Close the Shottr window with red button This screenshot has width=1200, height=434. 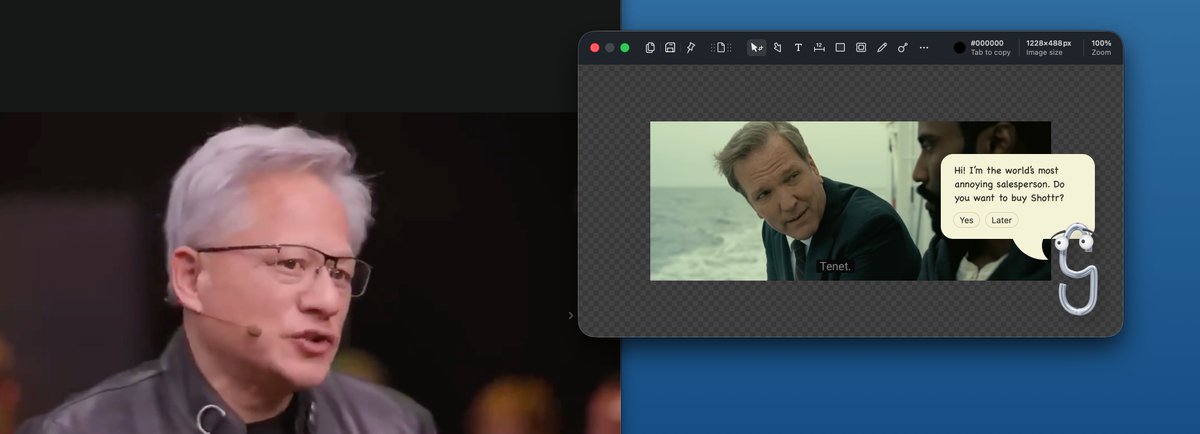(x=595, y=47)
